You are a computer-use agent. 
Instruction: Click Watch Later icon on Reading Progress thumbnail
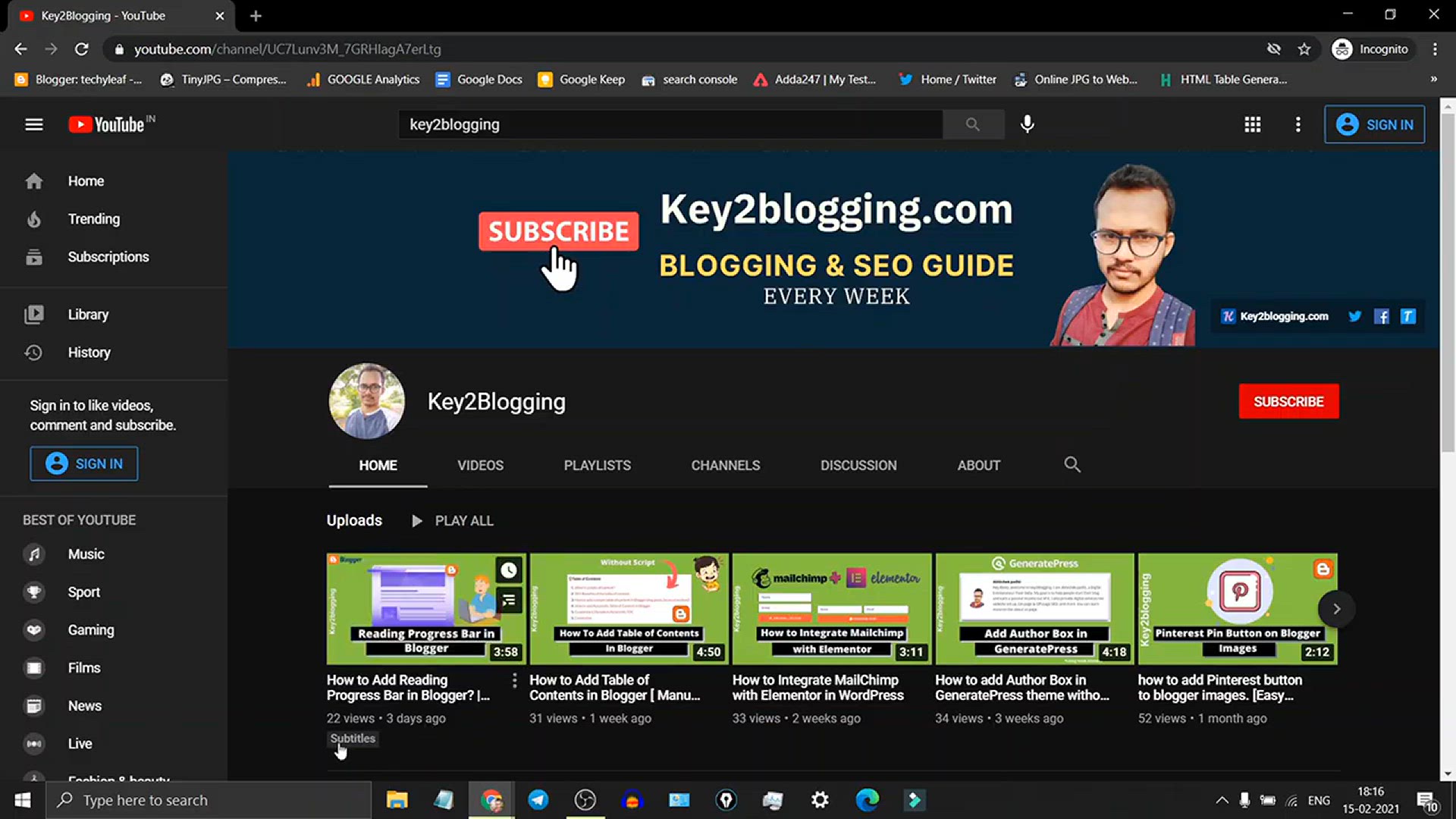509,570
